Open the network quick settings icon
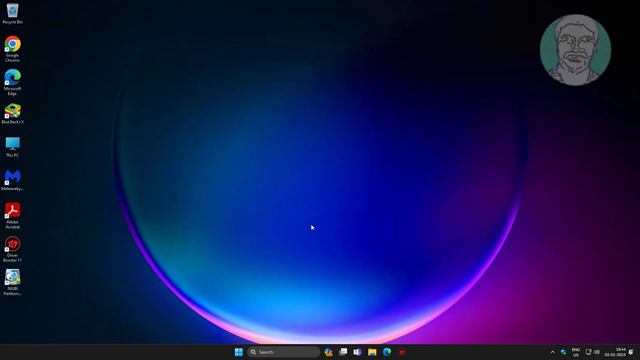640x360 pixels. tap(589, 352)
